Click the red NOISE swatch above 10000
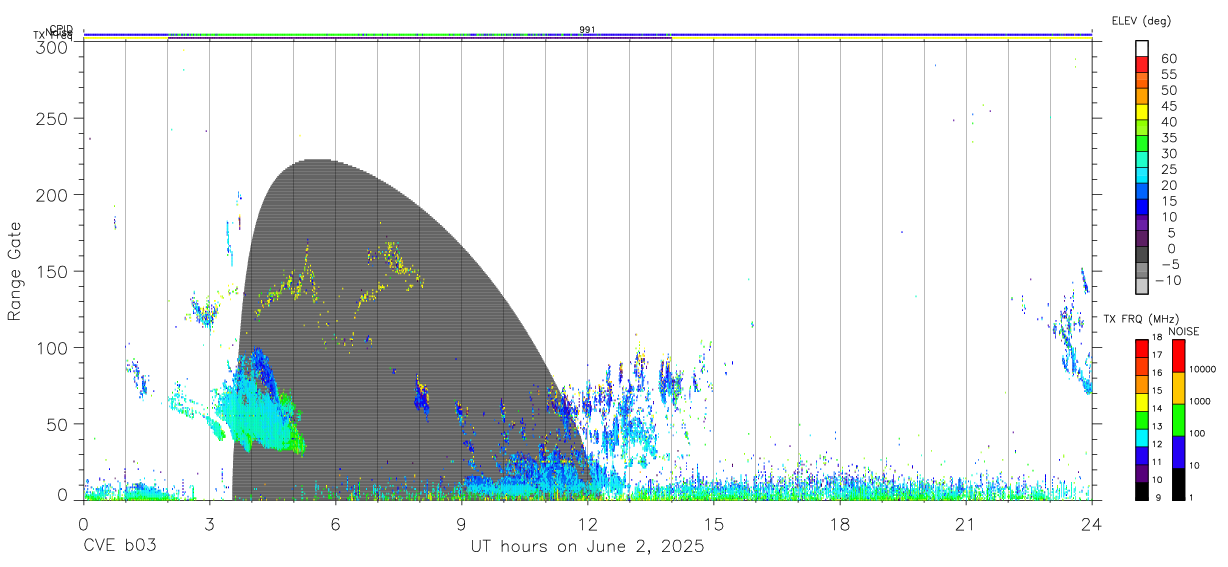The width and height of the screenshot is (1228, 567). point(1178,355)
